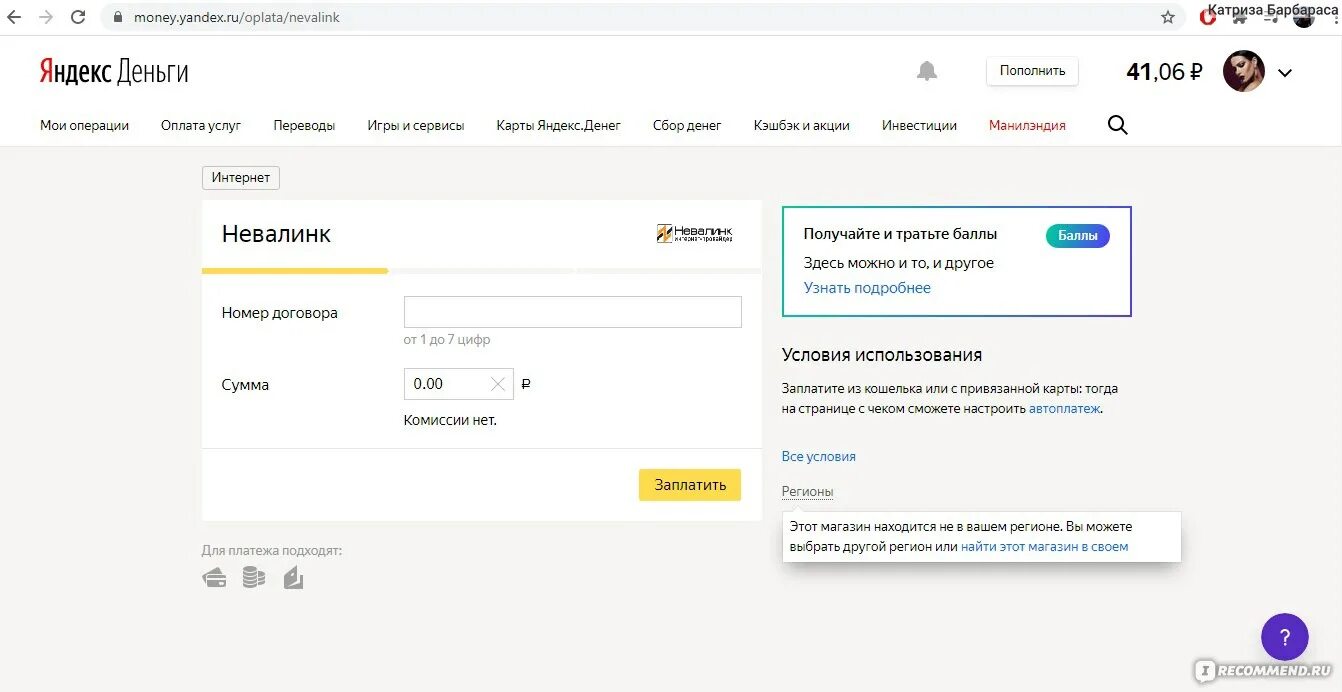
Task: Click the 41,06 ₽ balance
Action: 1164,71
